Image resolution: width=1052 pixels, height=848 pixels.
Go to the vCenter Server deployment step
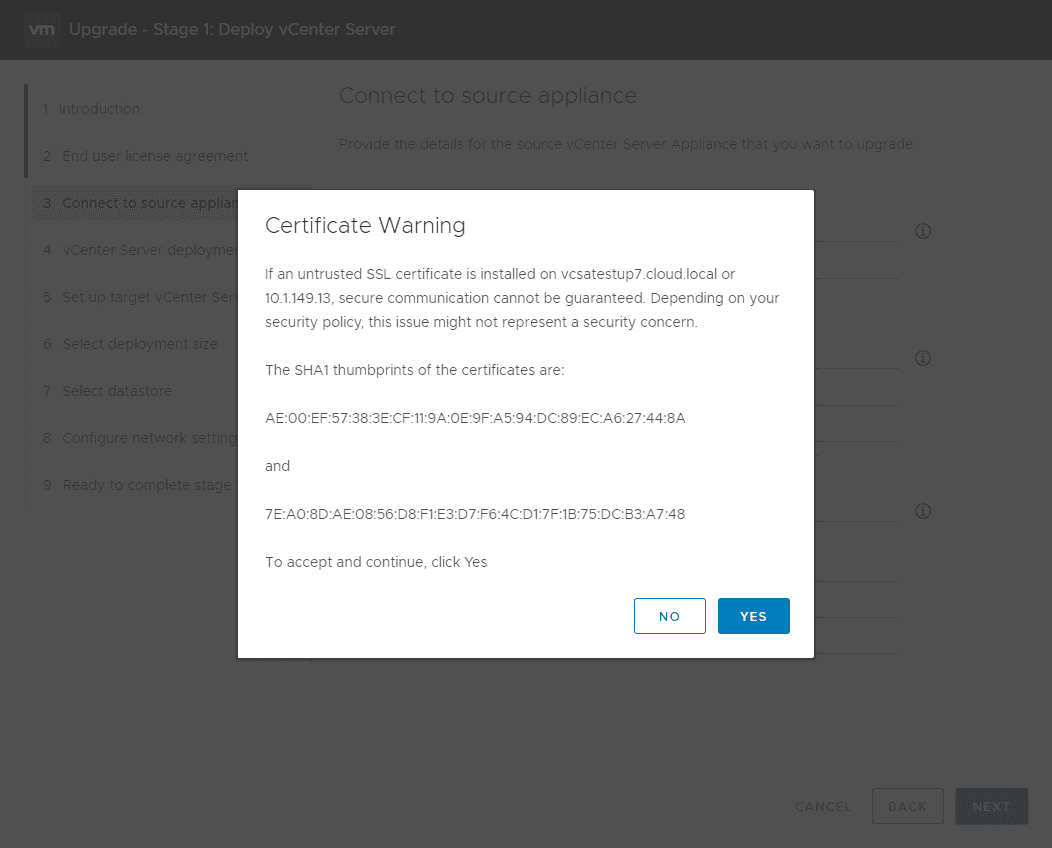click(x=140, y=250)
